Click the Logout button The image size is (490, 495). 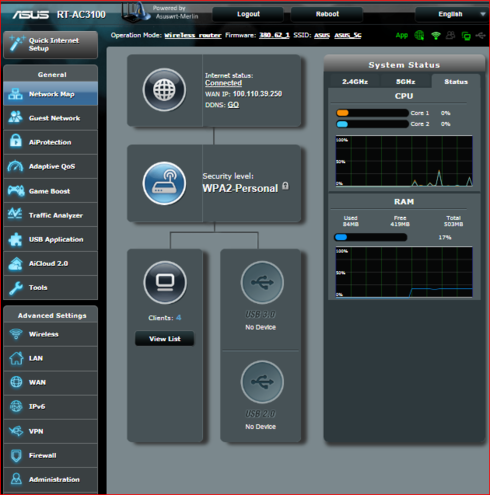[248, 14]
